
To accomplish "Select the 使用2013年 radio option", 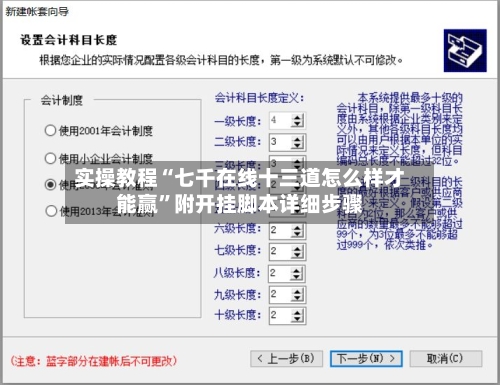I will coord(100,211).
